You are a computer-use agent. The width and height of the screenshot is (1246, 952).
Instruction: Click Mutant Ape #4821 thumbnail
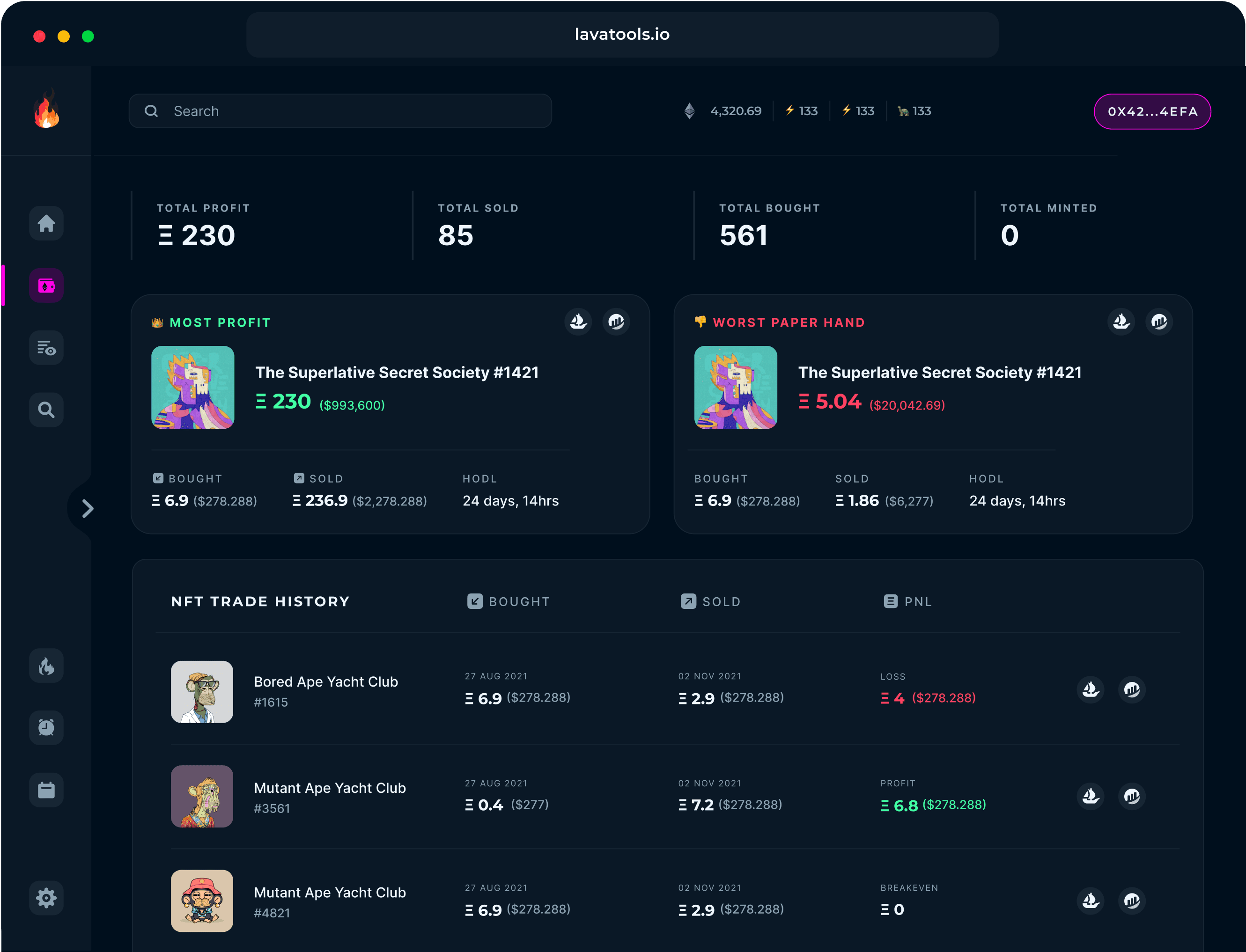tap(202, 901)
